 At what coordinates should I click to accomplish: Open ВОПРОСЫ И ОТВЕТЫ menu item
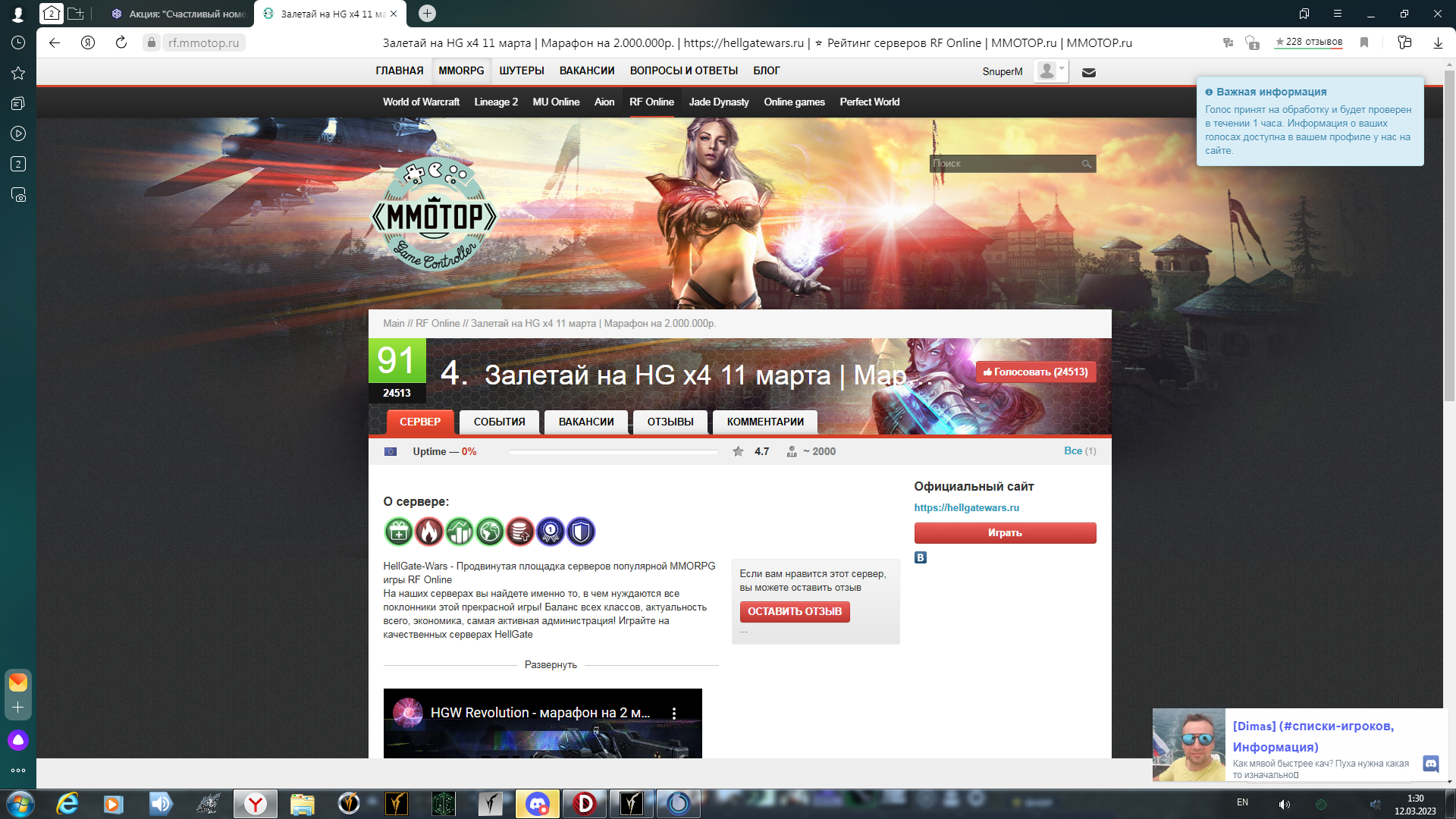pos(684,71)
